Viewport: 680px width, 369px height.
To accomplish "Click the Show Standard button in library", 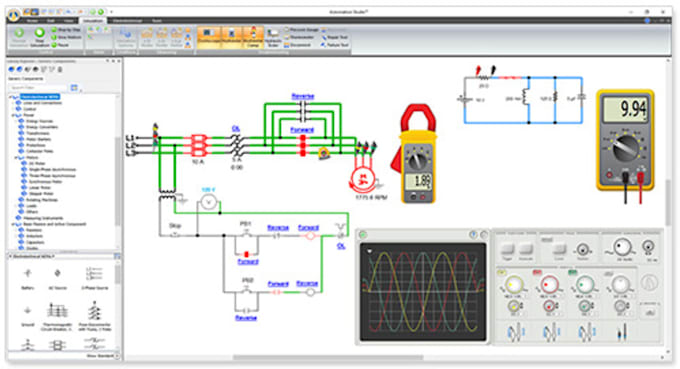I will tap(103, 356).
